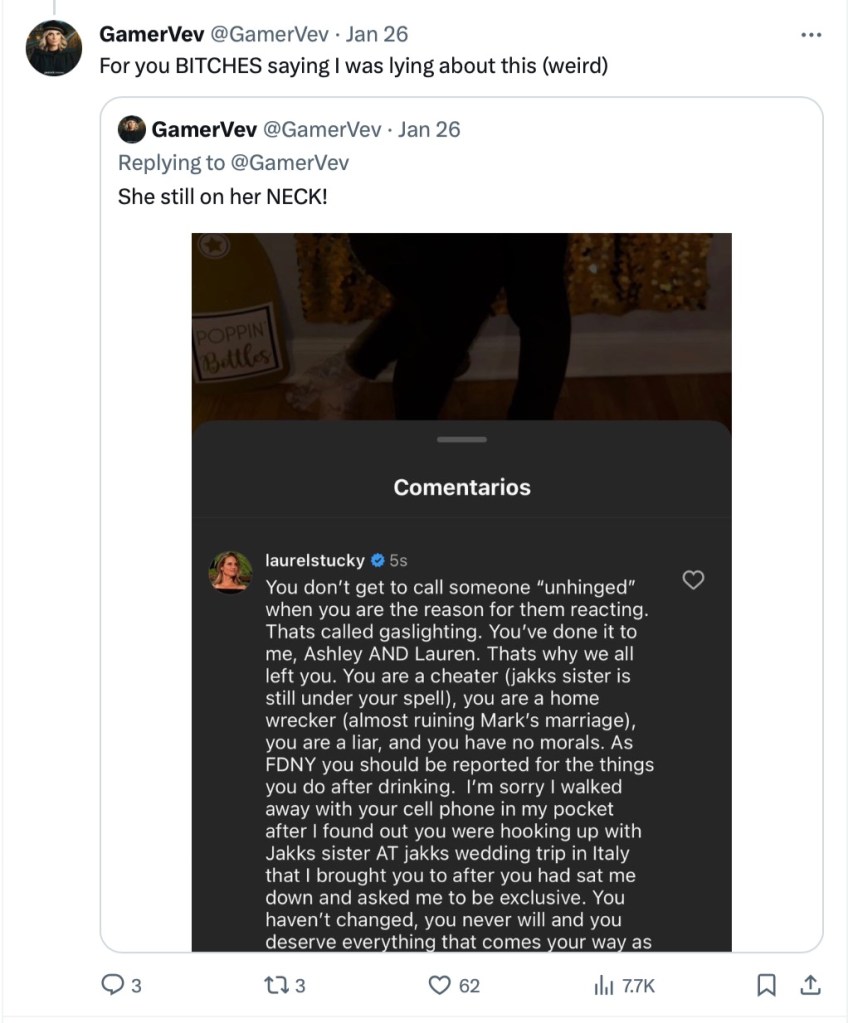848x1023 pixels.
Task: Click the Comentarios sheet drag handle
Action: pos(461,439)
